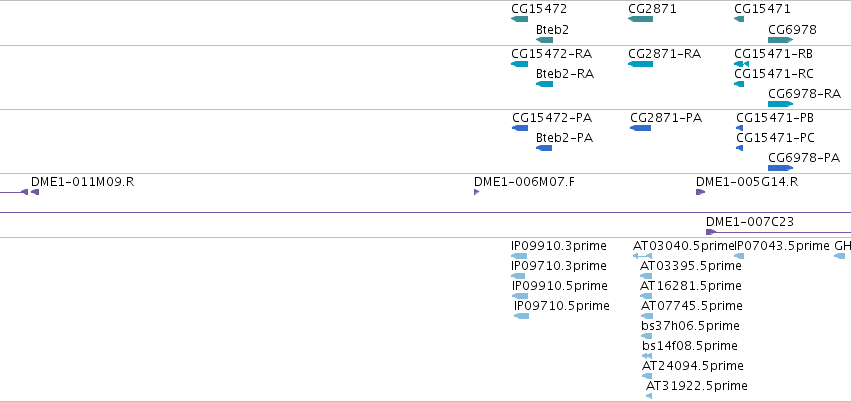Click the CG15472 gene arrow glyph
The width and height of the screenshot is (851, 402).
pos(519,19)
